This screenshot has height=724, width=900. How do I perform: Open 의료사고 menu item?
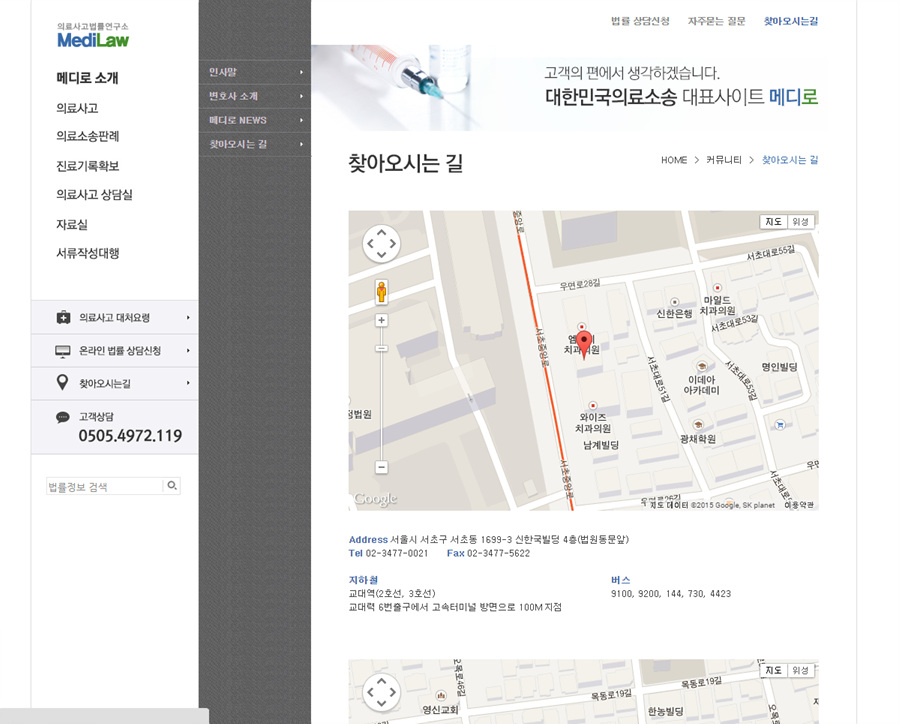77,108
